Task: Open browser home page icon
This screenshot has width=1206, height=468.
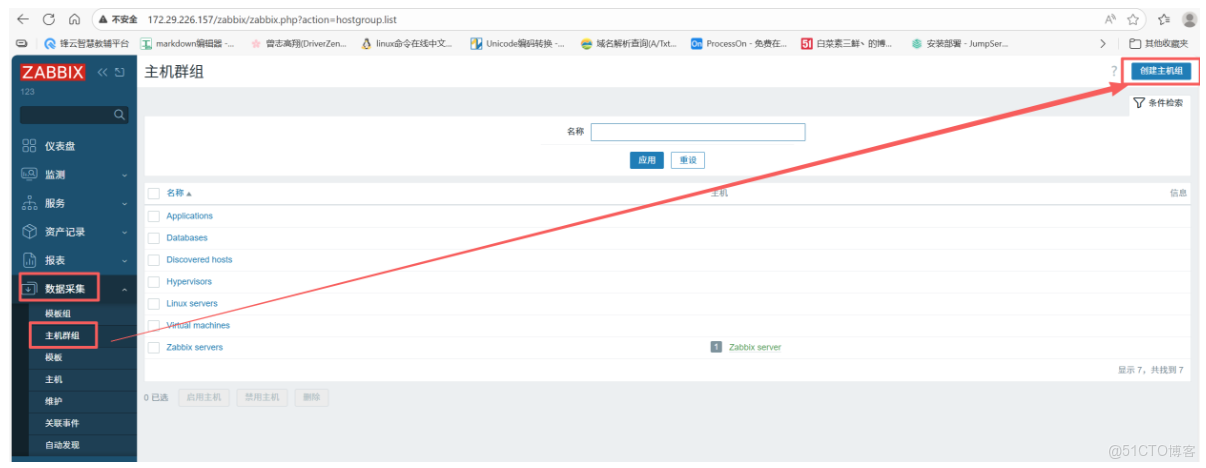Action: tap(75, 19)
